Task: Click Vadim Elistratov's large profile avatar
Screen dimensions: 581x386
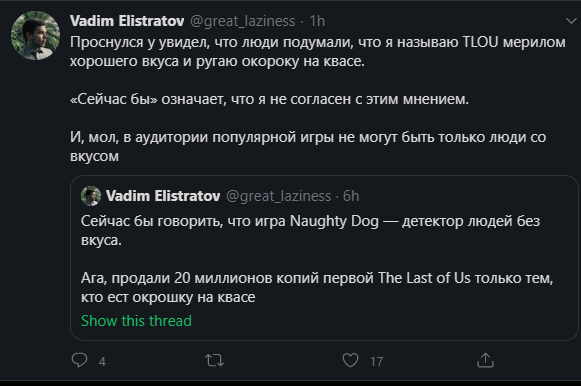Action: (x=35, y=36)
